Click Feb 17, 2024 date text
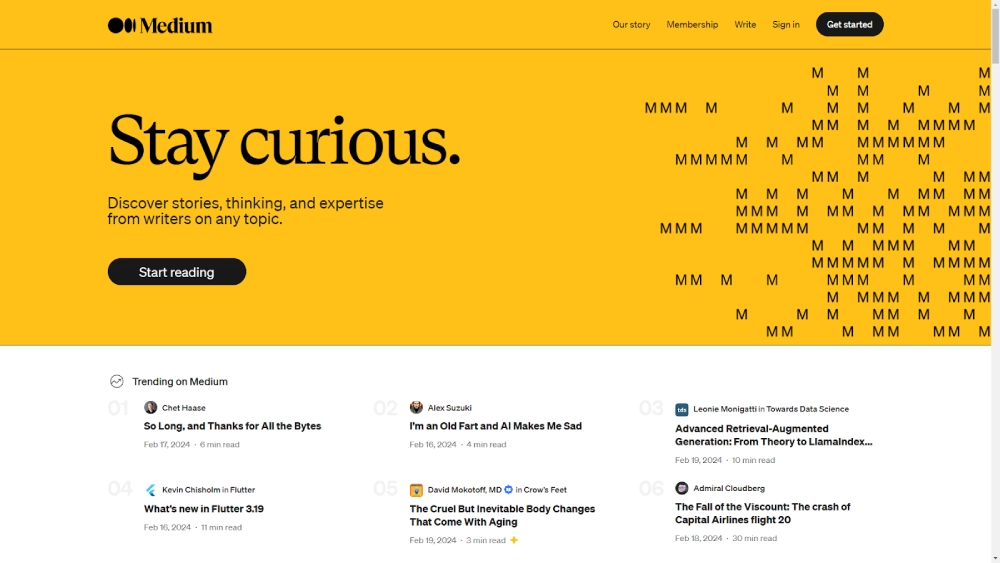Image resolution: width=1000 pixels, height=563 pixels. 166,444
